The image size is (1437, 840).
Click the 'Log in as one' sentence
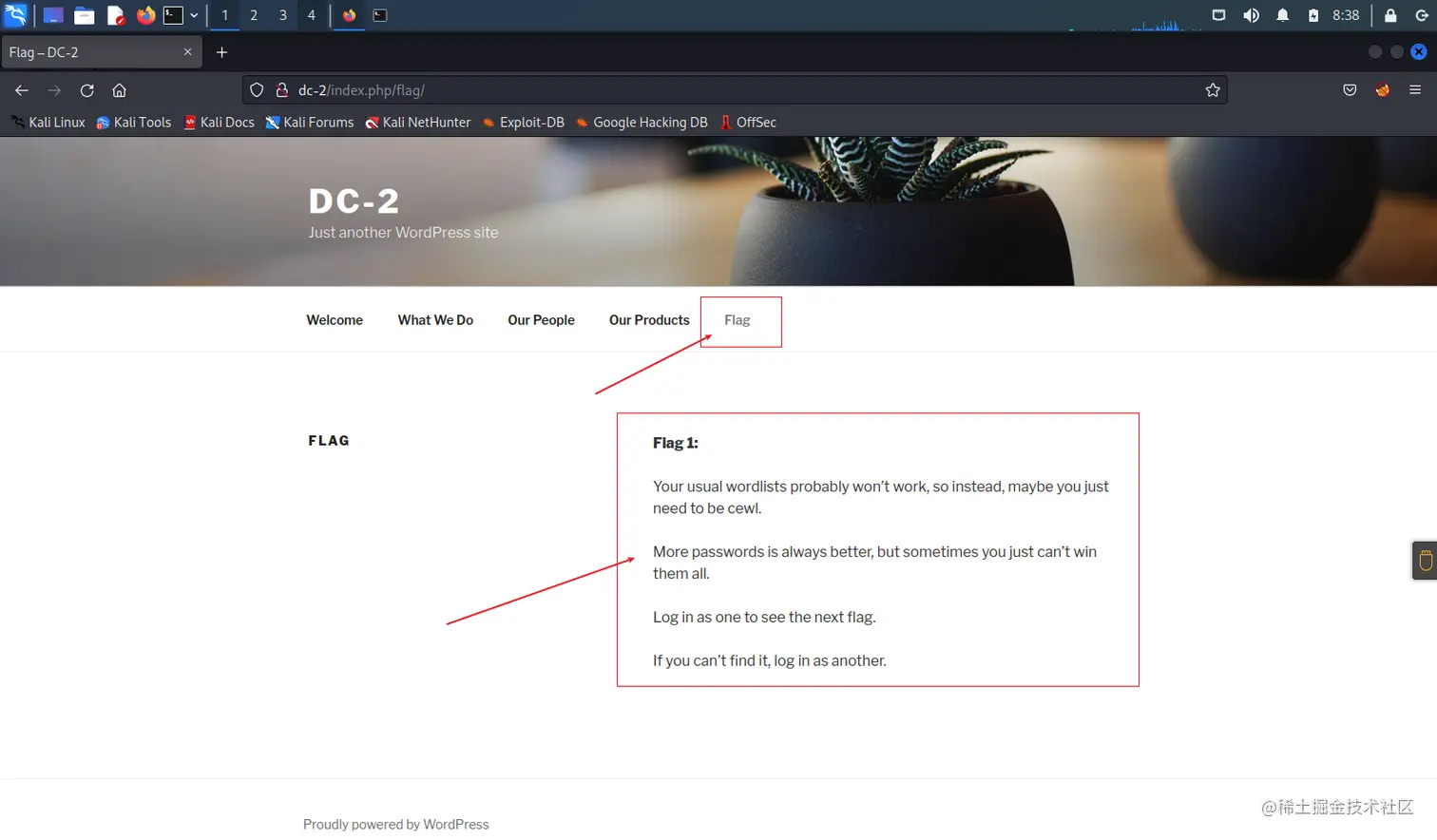click(x=764, y=618)
